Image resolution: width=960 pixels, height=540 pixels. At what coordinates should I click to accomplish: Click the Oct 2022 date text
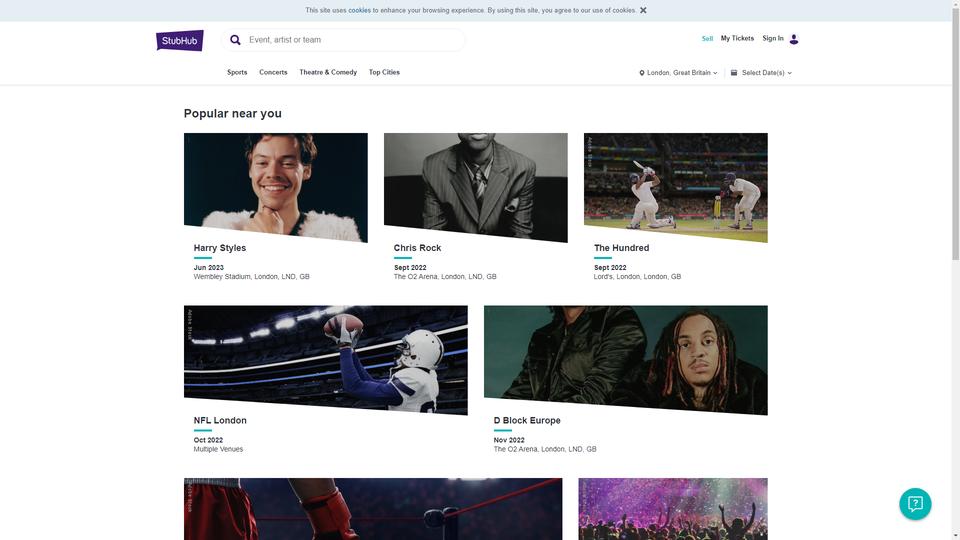[208, 440]
